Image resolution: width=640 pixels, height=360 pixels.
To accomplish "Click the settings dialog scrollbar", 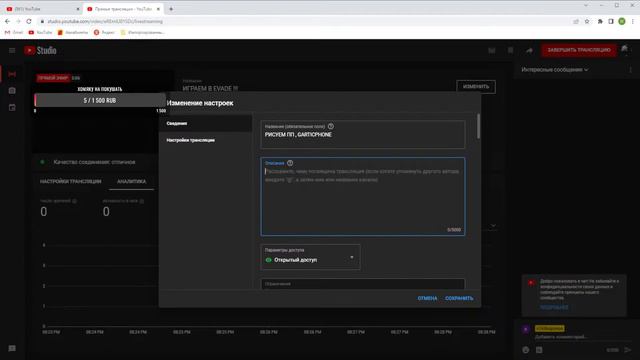I will pos(478,127).
